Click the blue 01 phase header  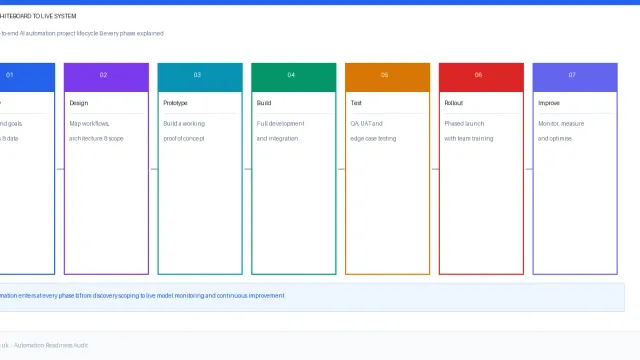tap(27, 77)
